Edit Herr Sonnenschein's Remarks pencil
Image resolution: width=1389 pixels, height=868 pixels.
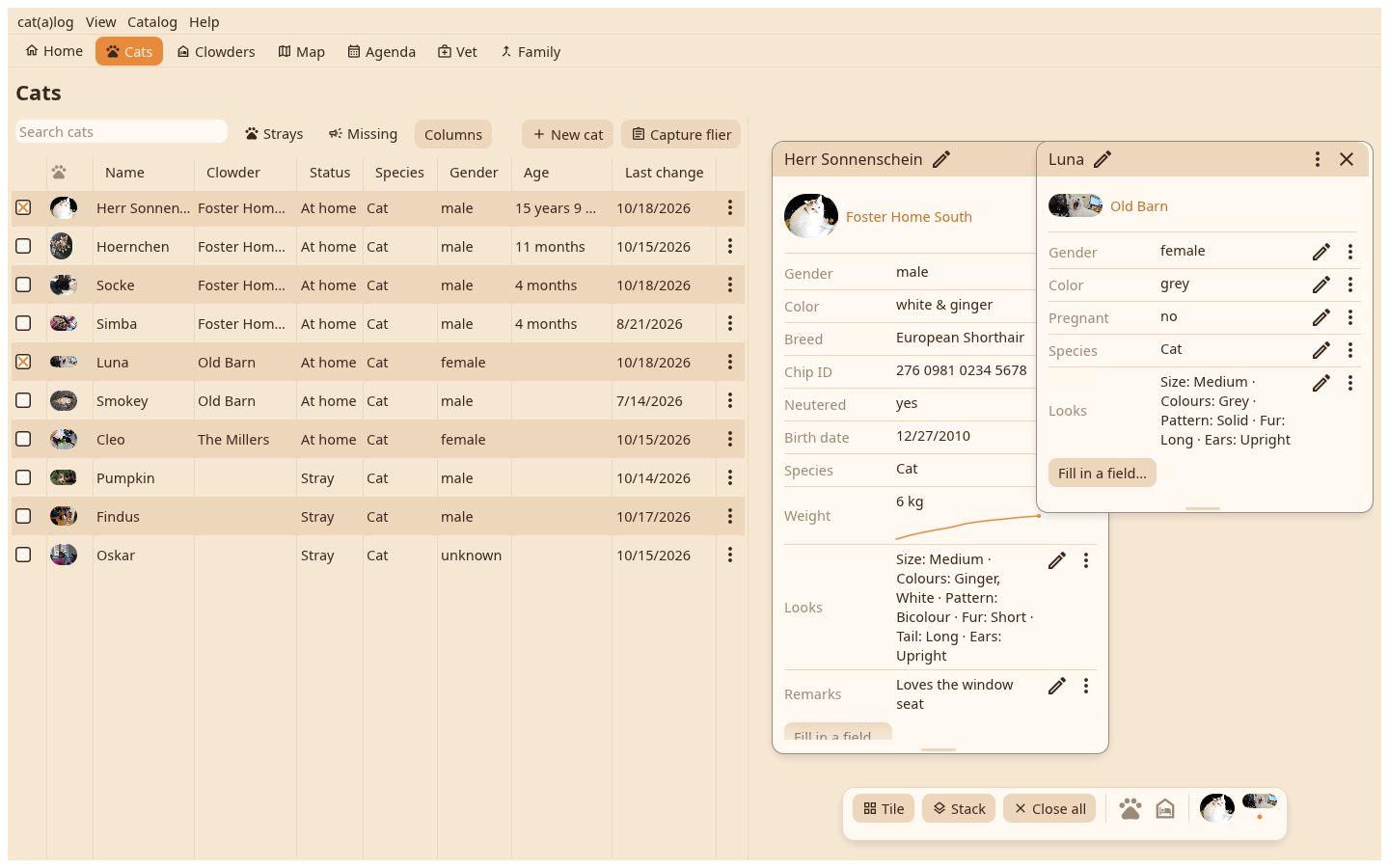point(1057,686)
